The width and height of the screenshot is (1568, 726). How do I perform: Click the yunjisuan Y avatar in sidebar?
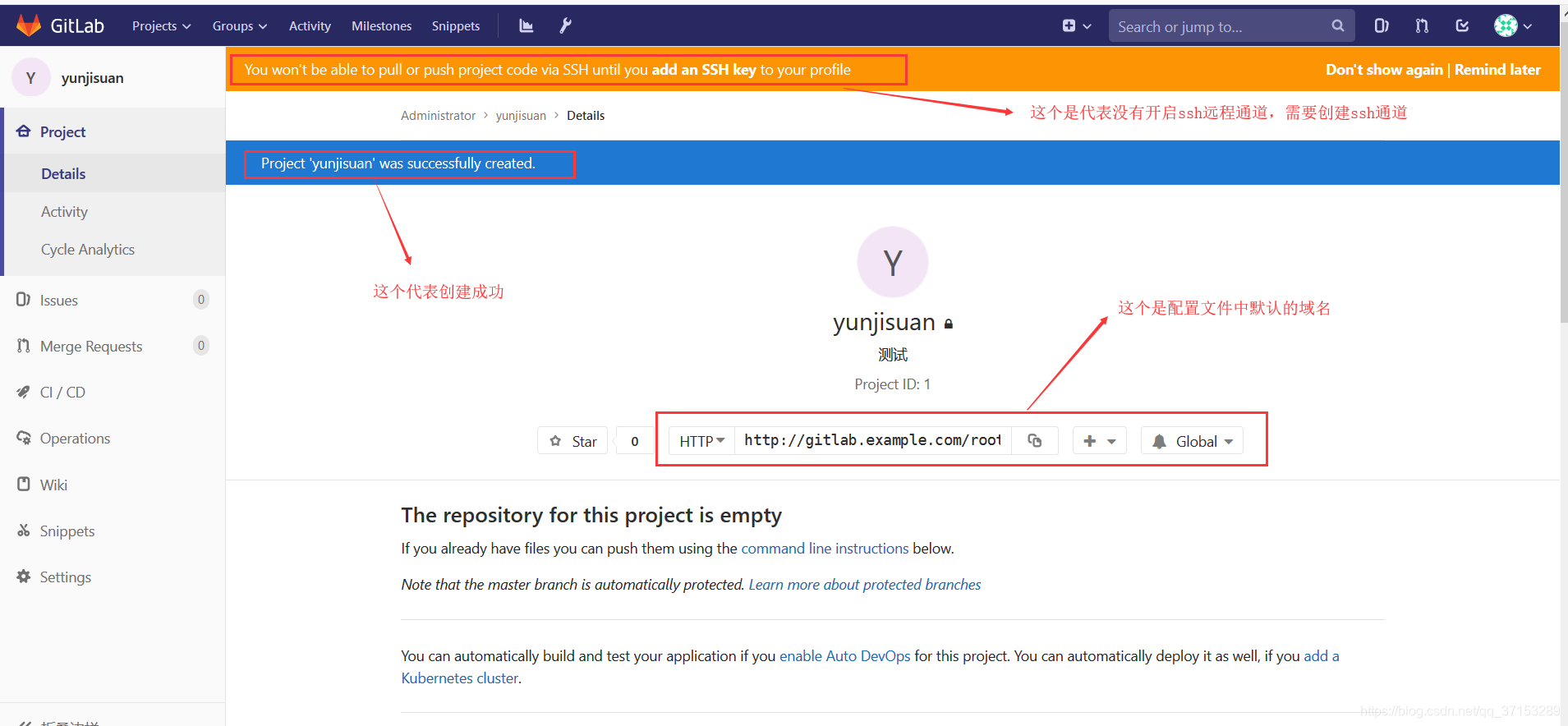pos(31,77)
